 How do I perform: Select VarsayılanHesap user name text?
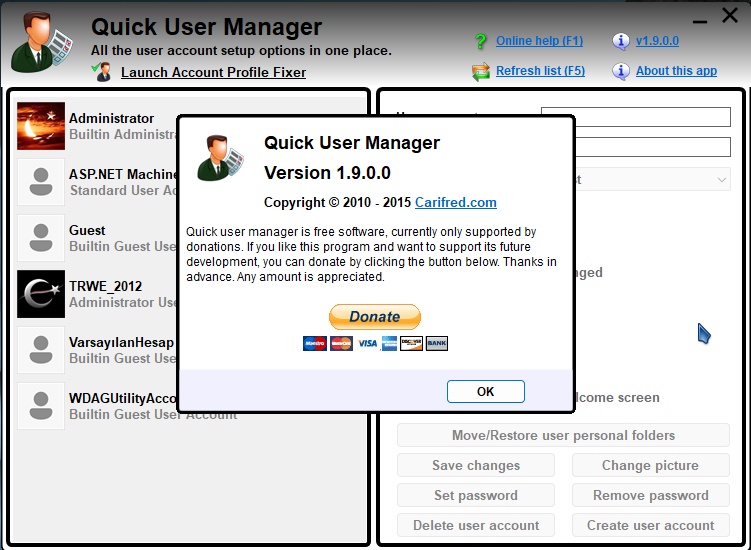(x=121, y=343)
